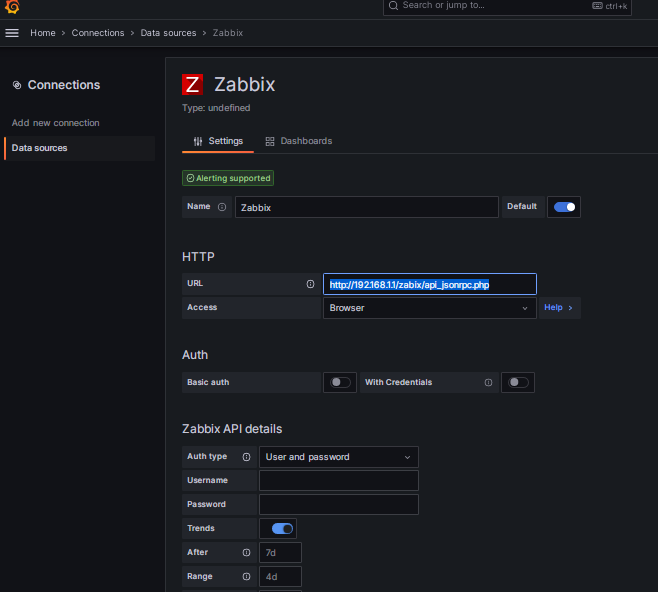Open the Access dropdown showing Browser
Screen dimensions: 658x592
click(x=430, y=308)
